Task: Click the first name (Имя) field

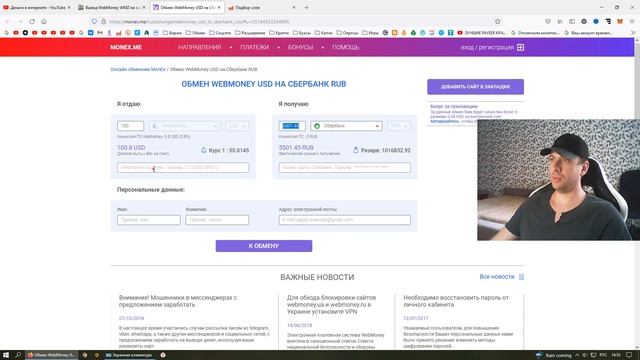Action: click(x=149, y=220)
